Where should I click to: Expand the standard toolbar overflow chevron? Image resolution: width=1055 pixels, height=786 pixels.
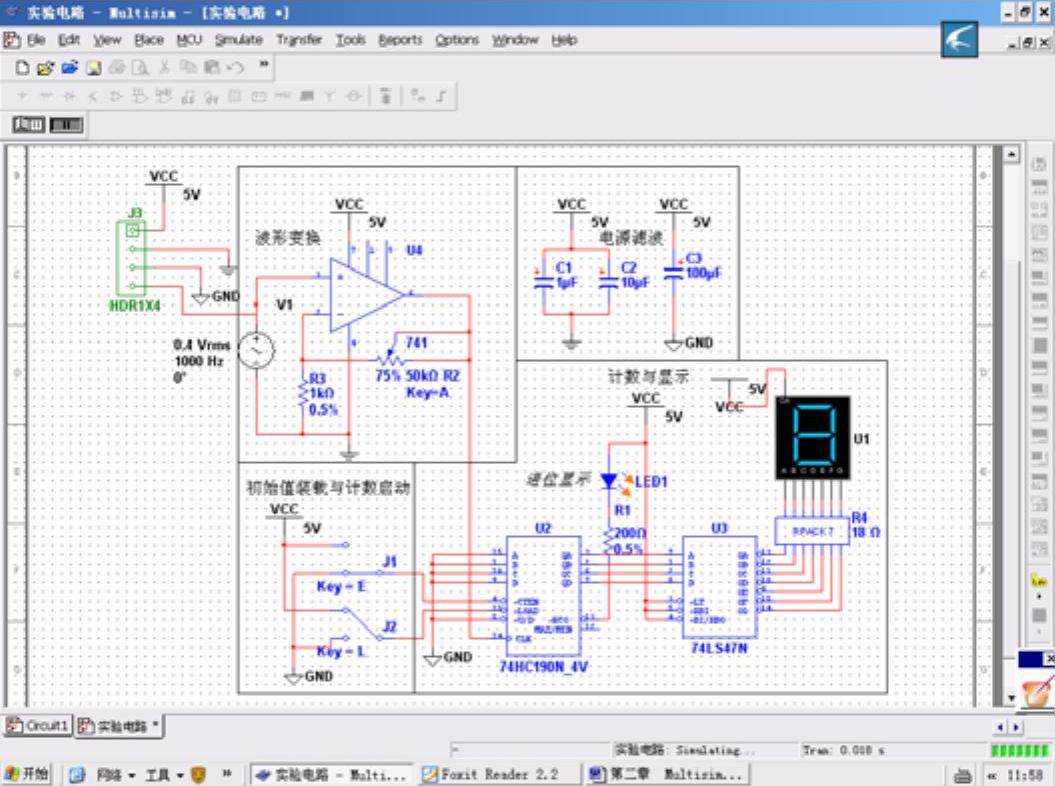click(x=264, y=64)
